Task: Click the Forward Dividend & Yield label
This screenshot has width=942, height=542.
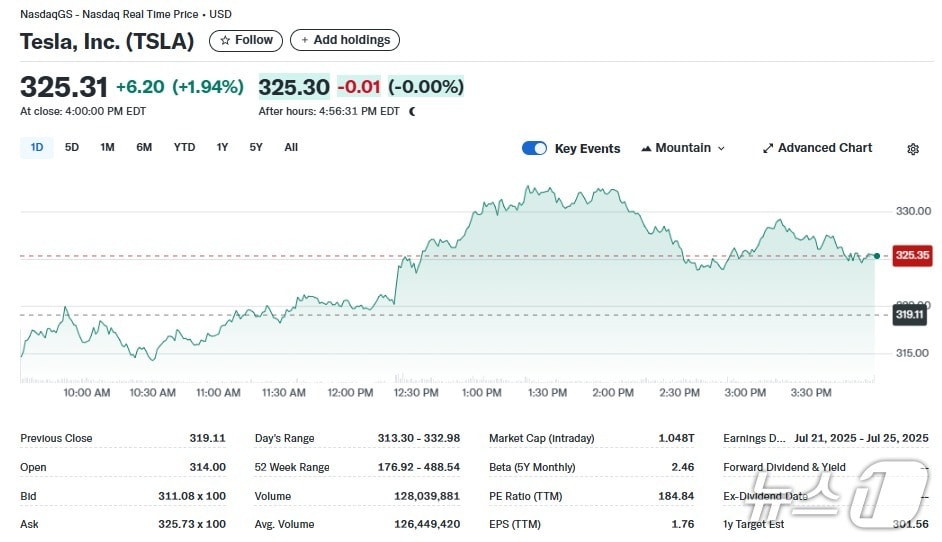Action: (x=784, y=467)
